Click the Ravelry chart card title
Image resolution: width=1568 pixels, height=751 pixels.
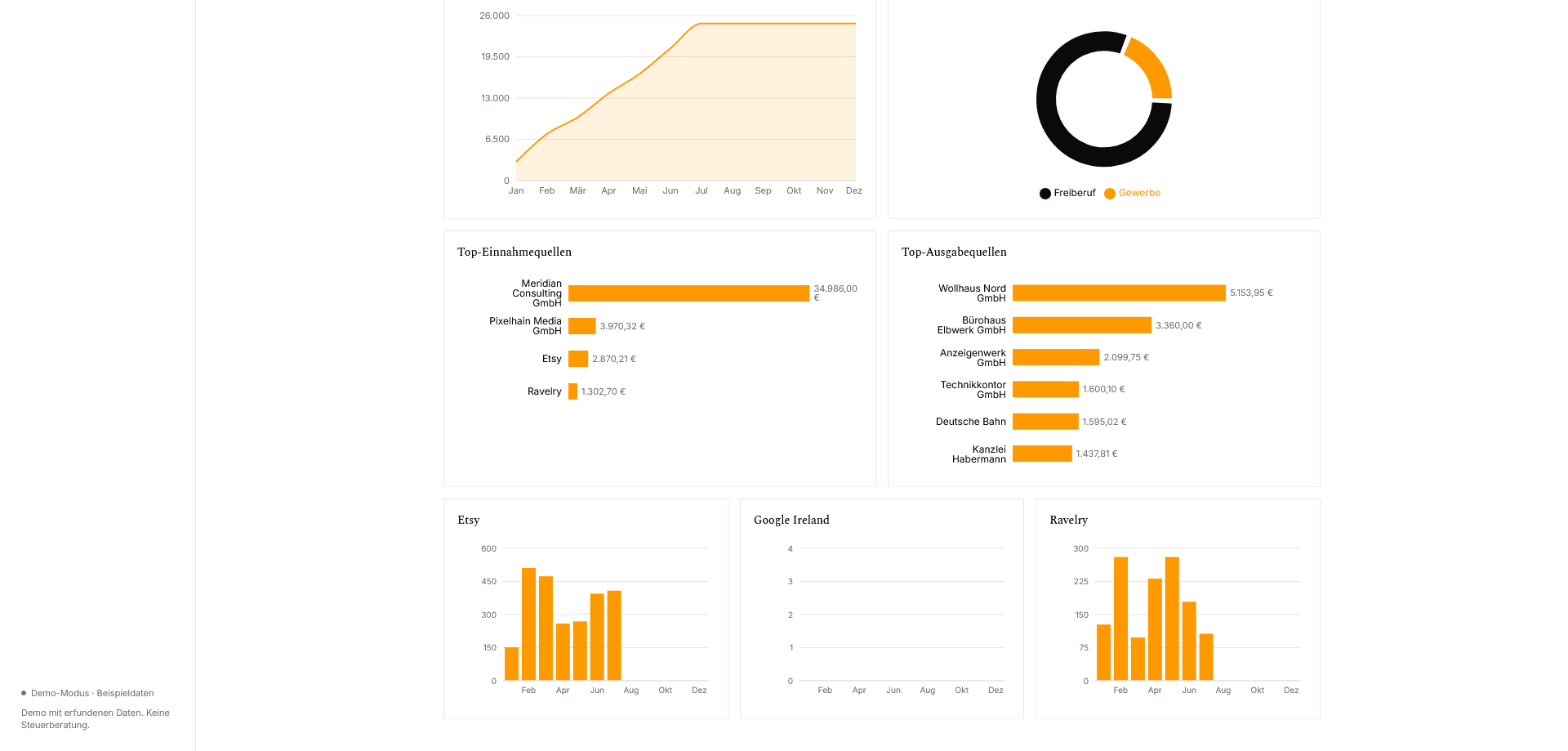1068,520
